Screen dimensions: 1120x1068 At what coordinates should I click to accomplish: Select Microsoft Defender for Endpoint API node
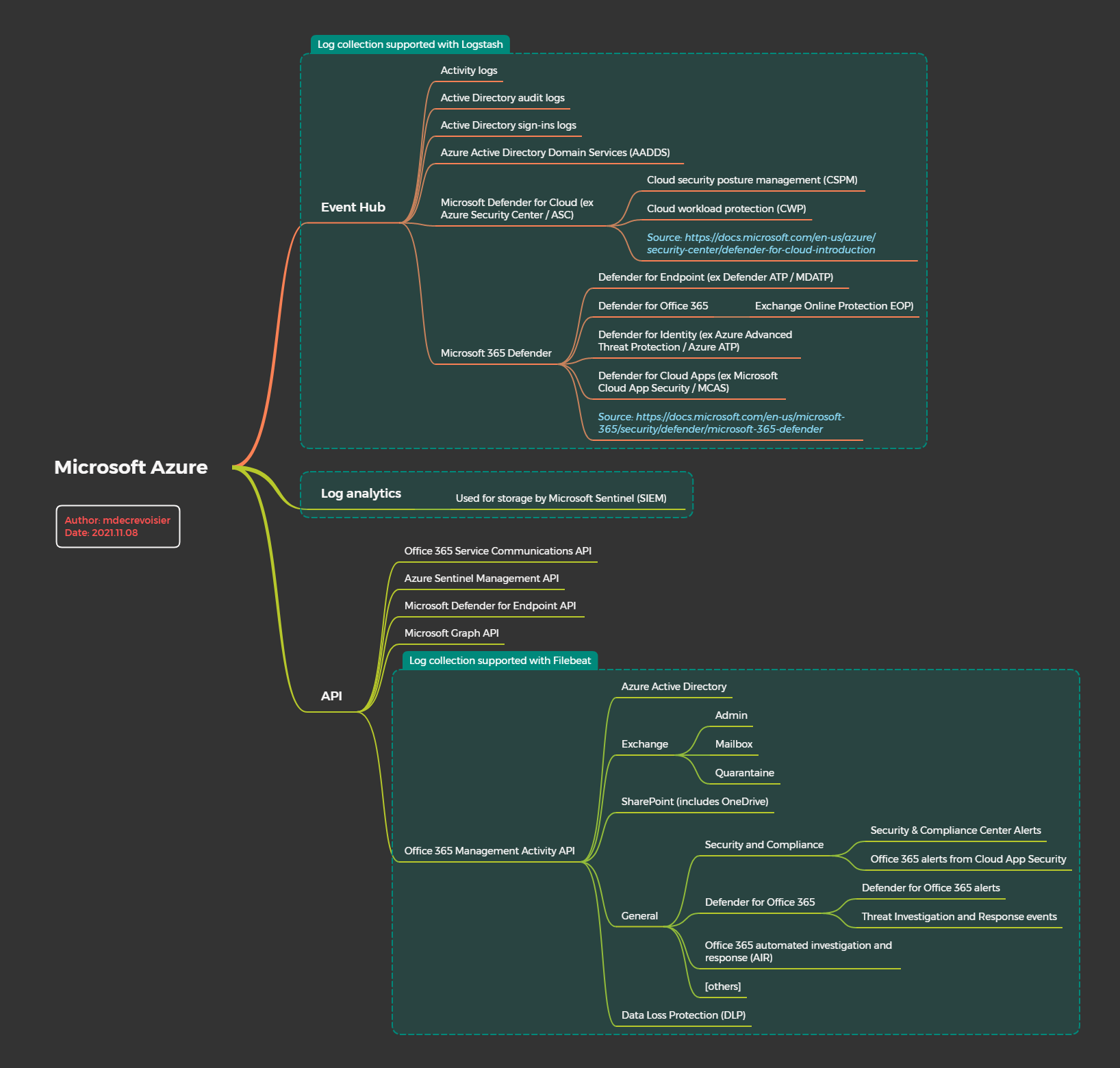[x=490, y=606]
